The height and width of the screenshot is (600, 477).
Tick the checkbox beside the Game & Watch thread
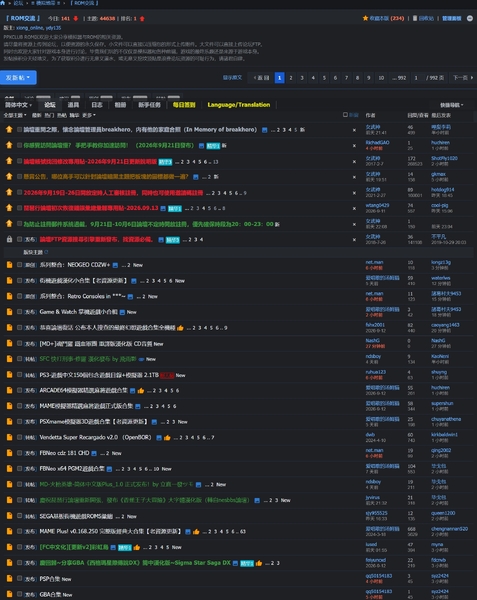coord(20,312)
